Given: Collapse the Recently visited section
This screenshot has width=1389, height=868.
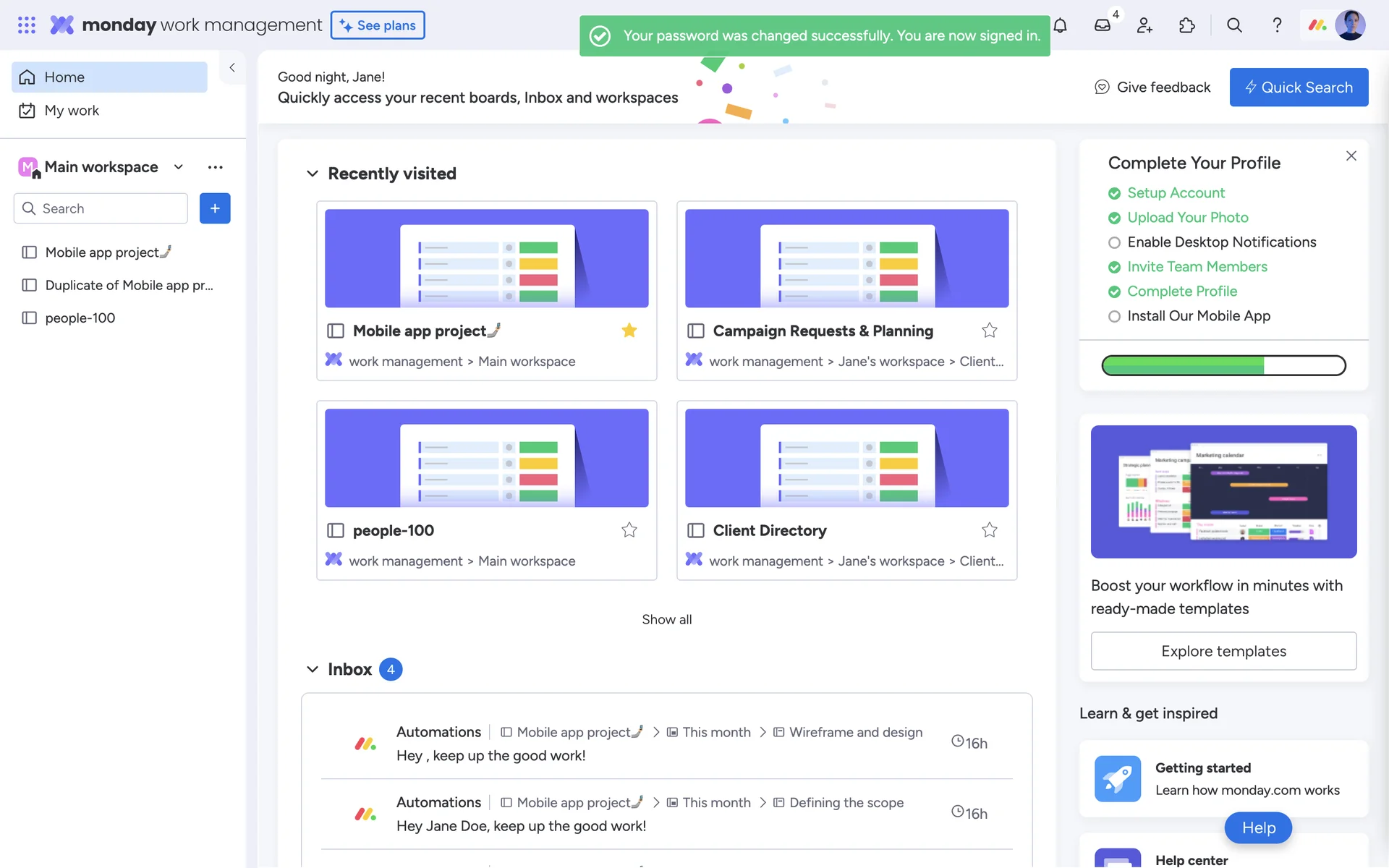Looking at the screenshot, I should [x=313, y=174].
